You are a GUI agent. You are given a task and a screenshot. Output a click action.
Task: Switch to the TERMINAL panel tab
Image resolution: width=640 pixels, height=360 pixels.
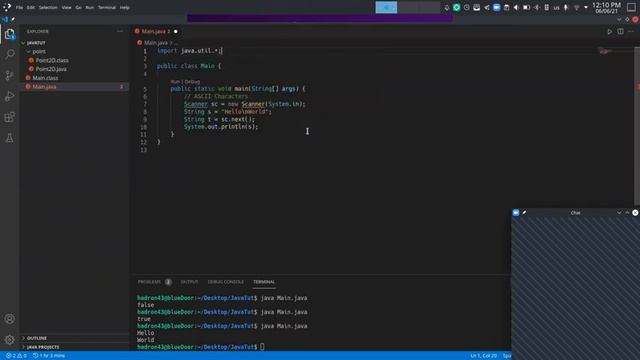264,282
